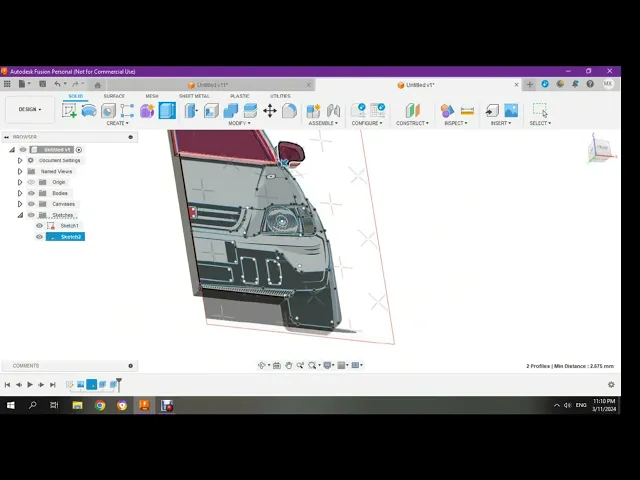Image resolution: width=640 pixels, height=480 pixels.
Task: Toggle visibility eye for Origin folder
Action: coord(31,182)
